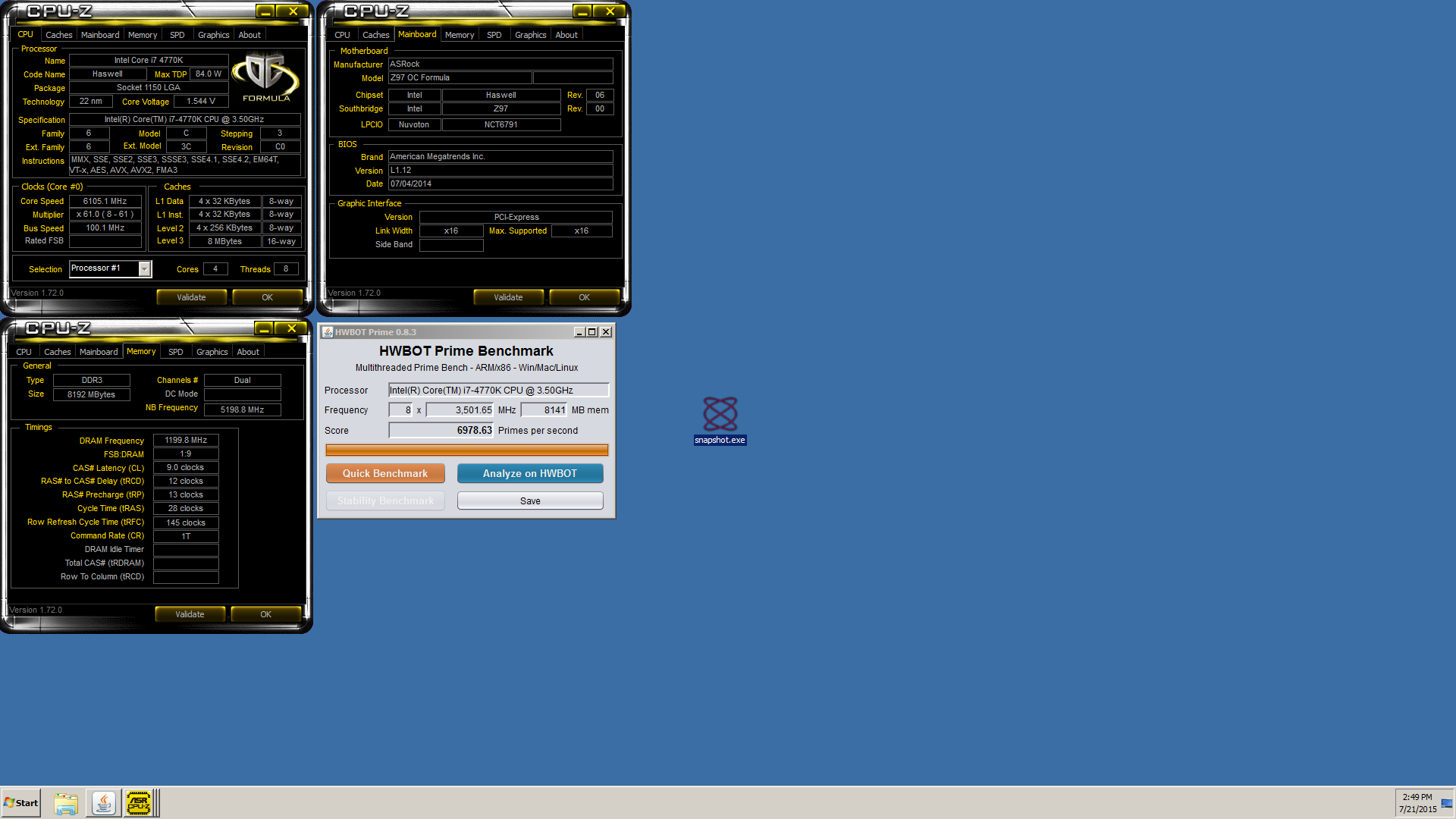Click the American Megatrends BIOS brand field
Screen dimensions: 1456x819
[x=500, y=156]
